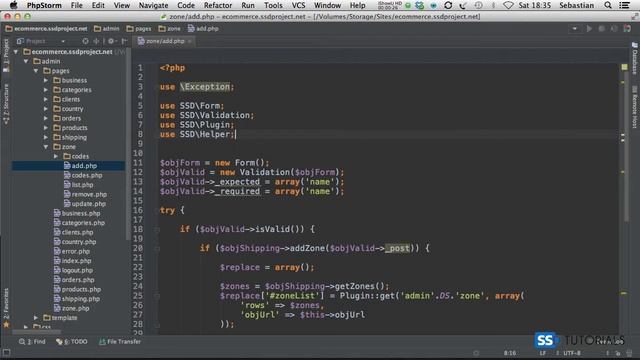Click the Wi-Fi status icon
Image resolution: width=640 pixels, height=360 pixels.
(x=508, y=5)
